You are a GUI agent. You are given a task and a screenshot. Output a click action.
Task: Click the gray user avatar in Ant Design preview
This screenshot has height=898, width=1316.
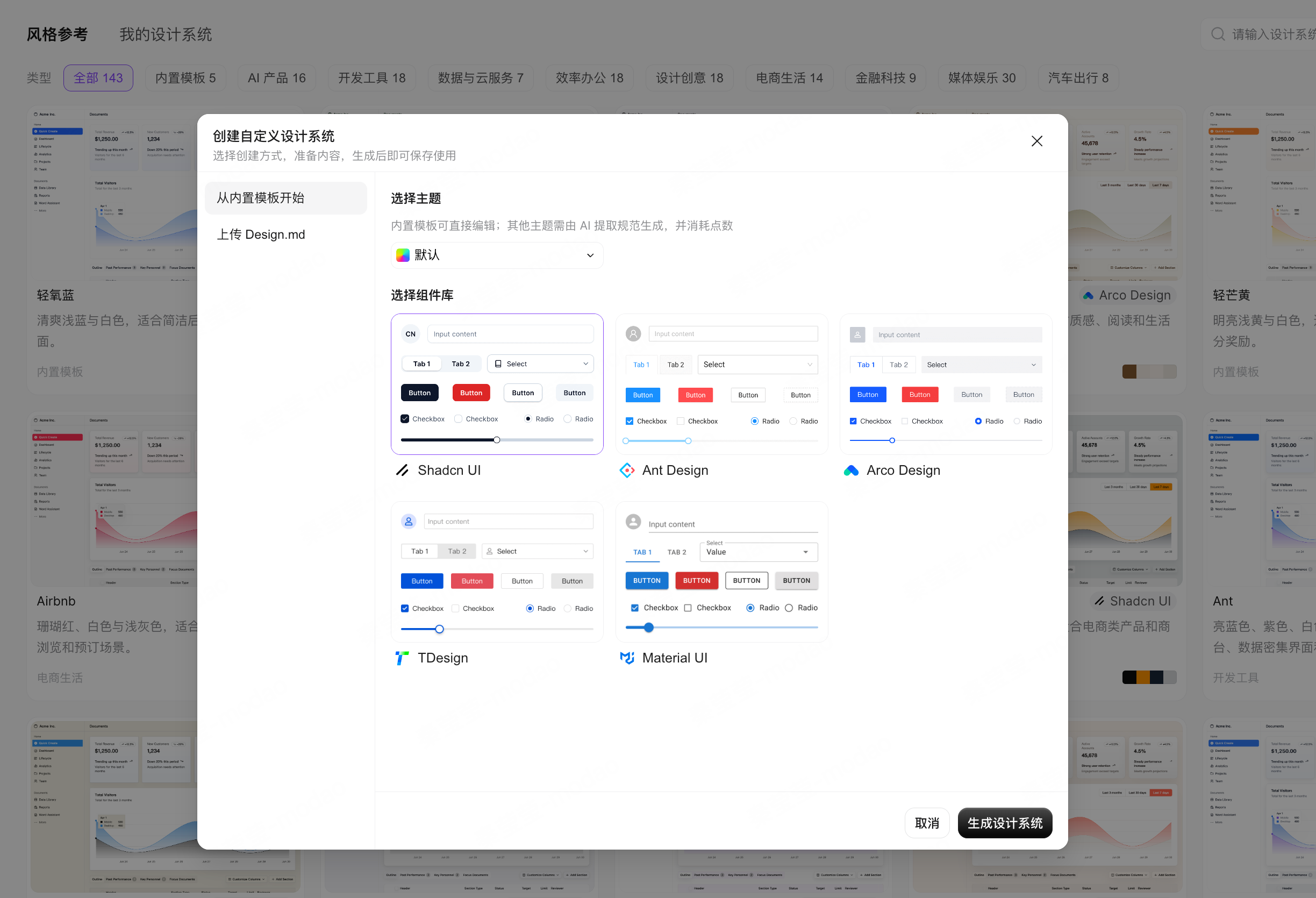tap(633, 334)
